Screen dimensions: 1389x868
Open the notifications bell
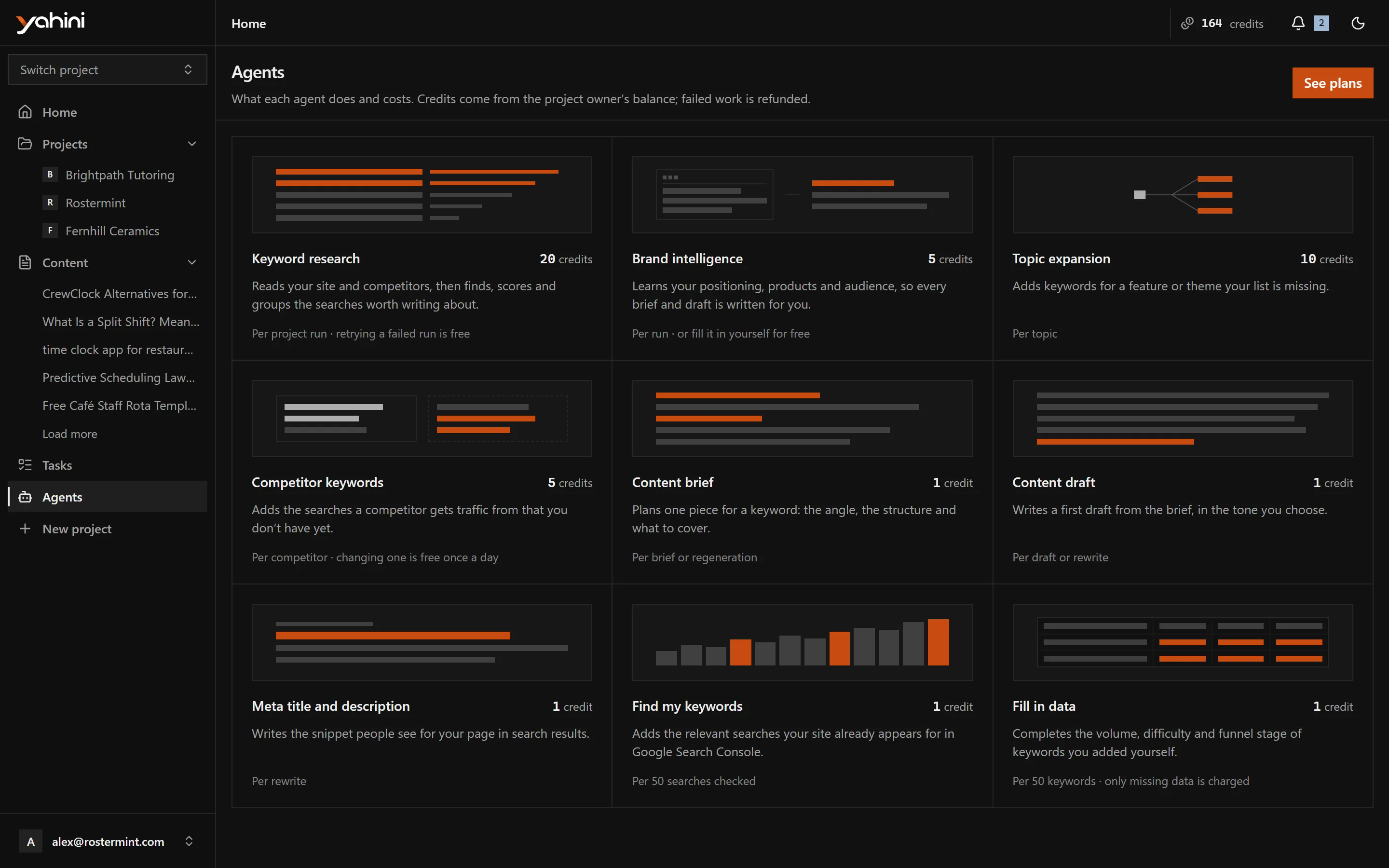(x=1298, y=23)
